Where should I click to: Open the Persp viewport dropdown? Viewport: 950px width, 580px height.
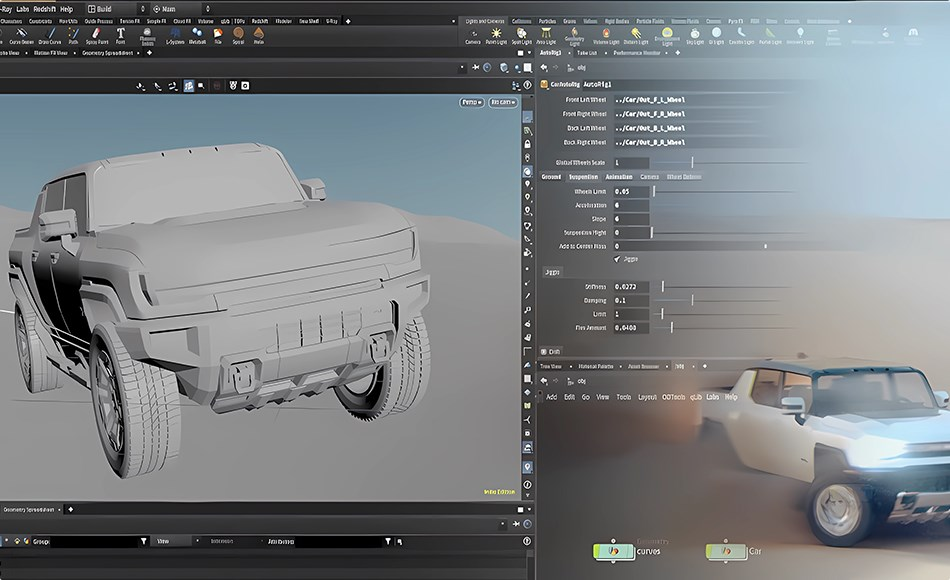coord(471,102)
